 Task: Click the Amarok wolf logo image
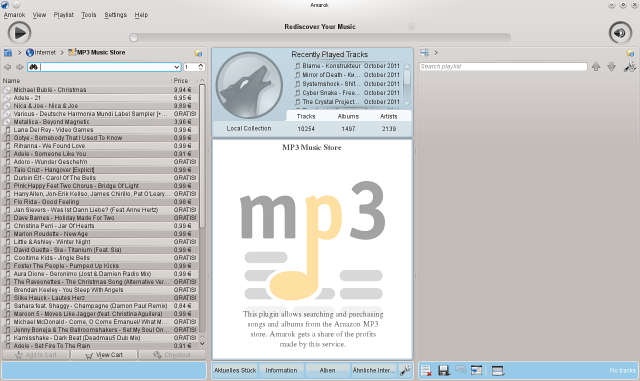tap(249, 85)
